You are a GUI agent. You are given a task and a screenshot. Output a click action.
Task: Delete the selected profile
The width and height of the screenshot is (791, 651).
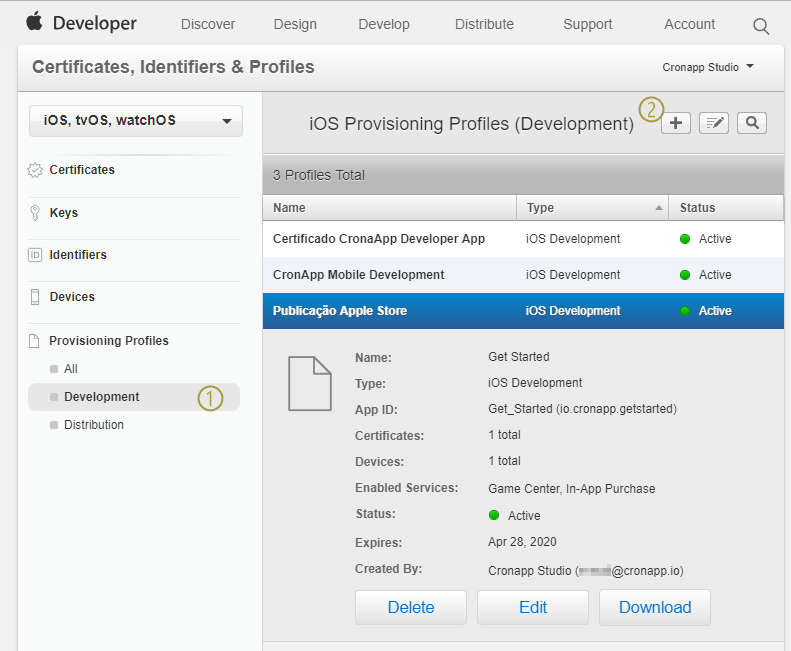tap(411, 608)
